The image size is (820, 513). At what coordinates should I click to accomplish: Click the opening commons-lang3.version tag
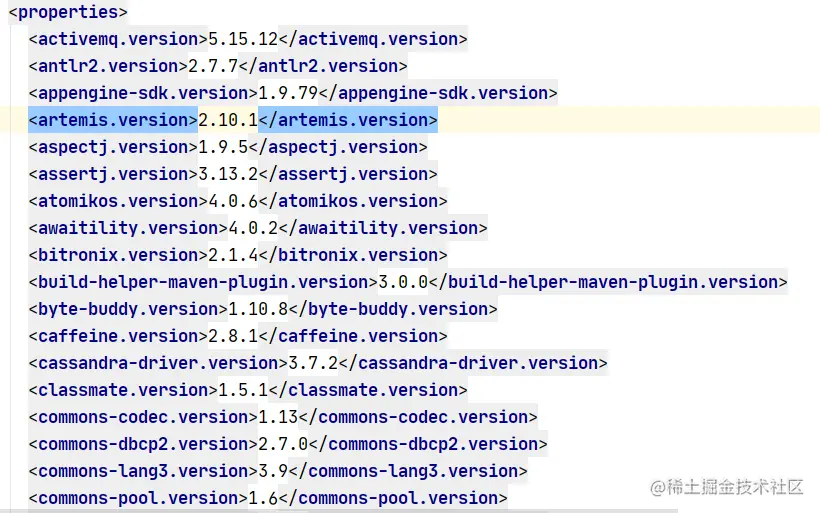tap(138, 472)
